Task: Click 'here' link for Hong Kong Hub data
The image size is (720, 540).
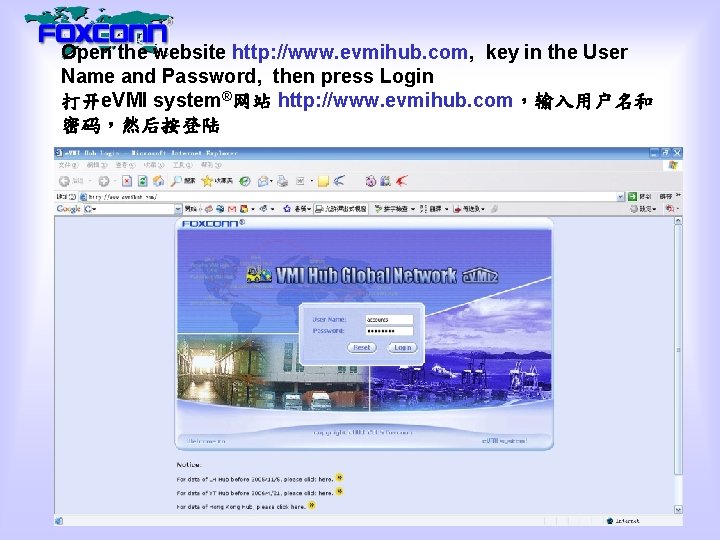Action: 298,507
